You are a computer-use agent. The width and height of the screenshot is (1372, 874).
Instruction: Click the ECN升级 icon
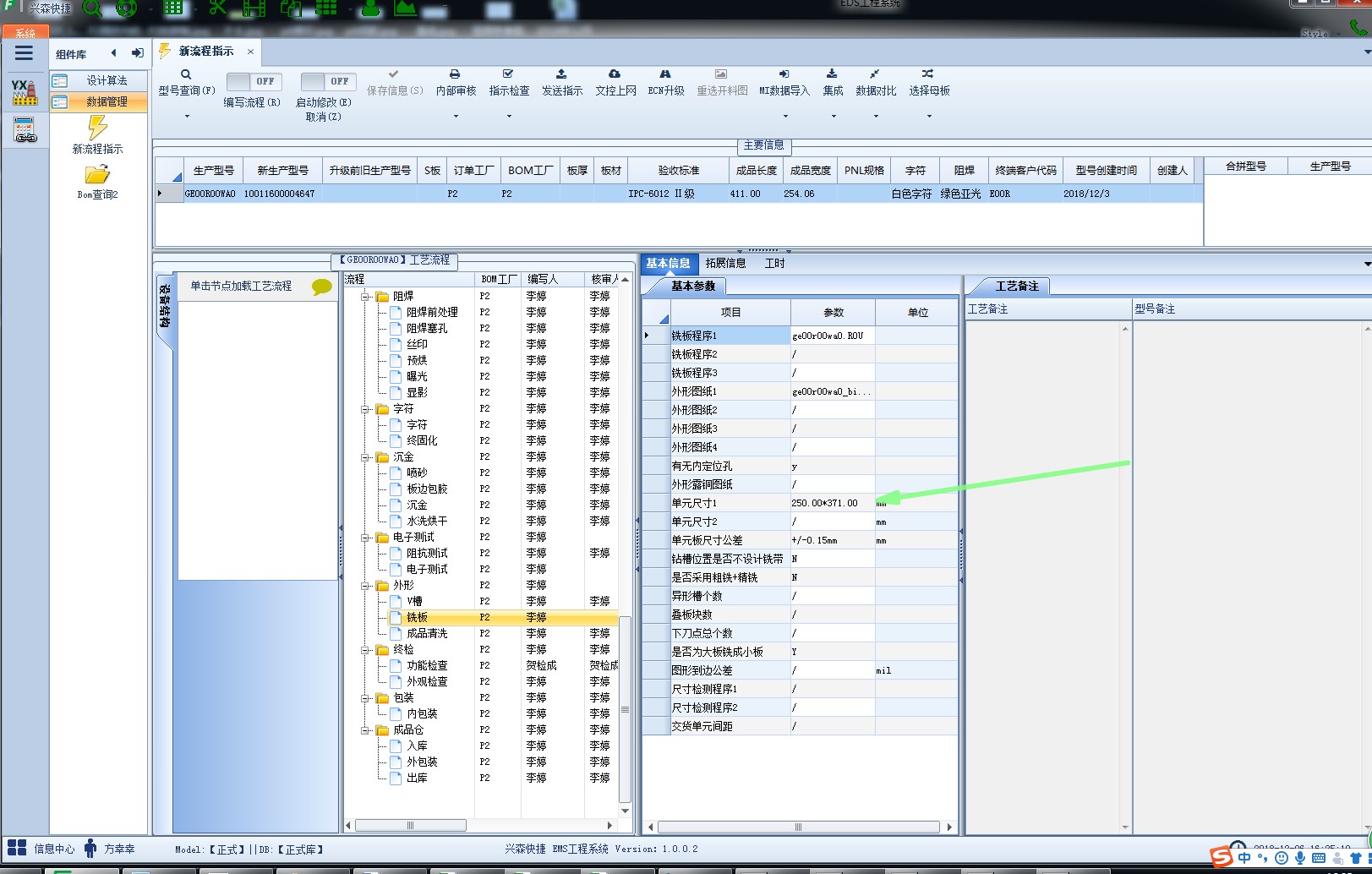point(665,74)
